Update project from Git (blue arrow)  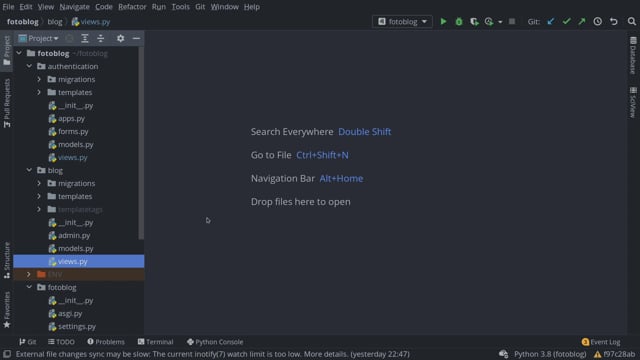click(x=551, y=21)
